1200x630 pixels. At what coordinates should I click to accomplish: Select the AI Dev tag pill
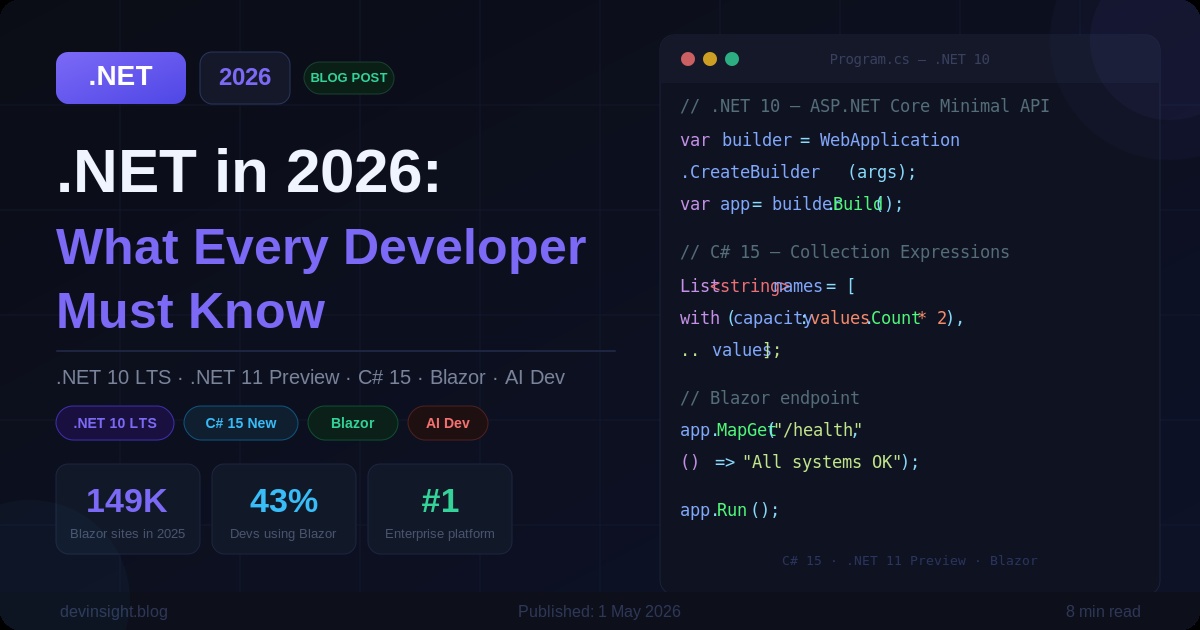[448, 423]
